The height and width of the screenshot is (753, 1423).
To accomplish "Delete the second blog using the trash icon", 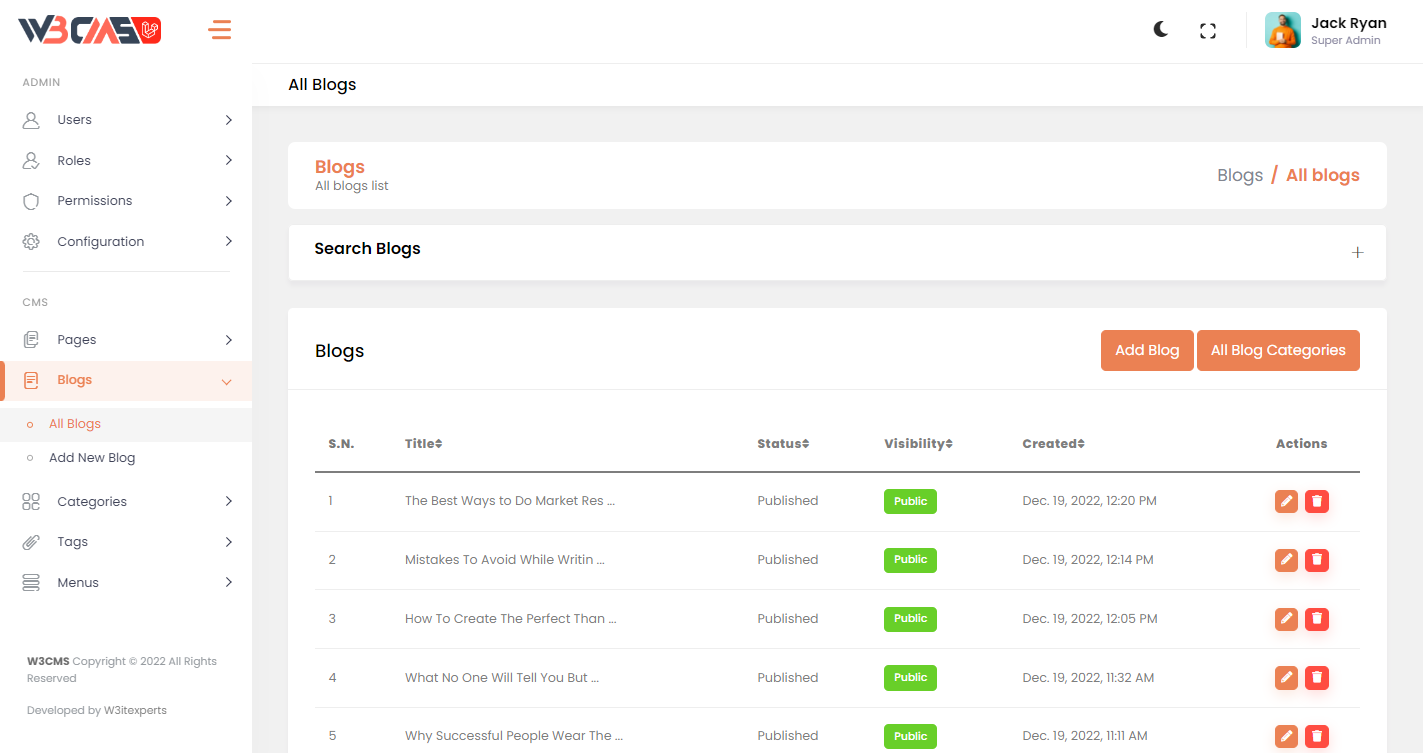I will pos(1317,560).
